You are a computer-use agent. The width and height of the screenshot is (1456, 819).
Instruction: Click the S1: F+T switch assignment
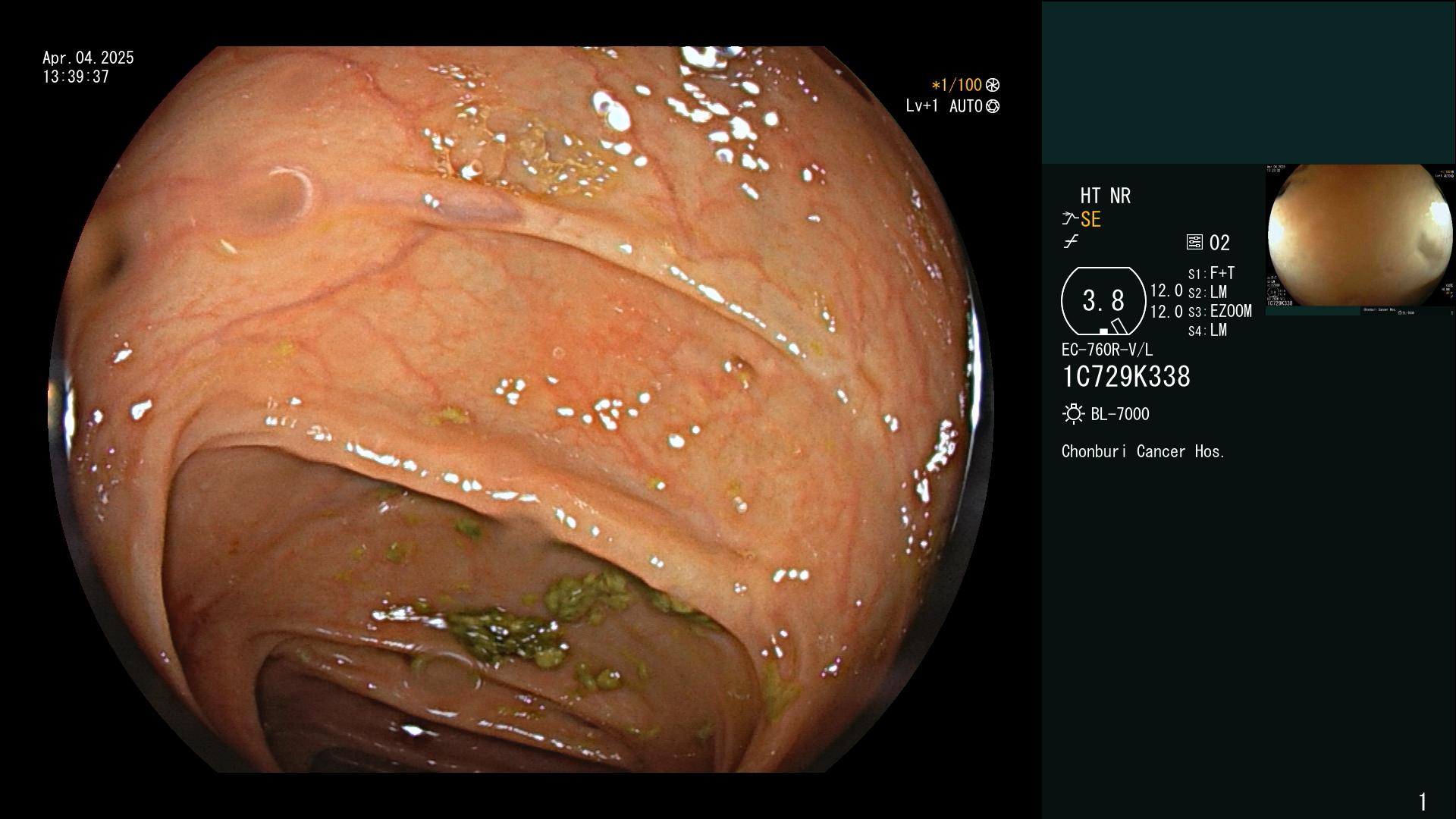click(x=1211, y=273)
